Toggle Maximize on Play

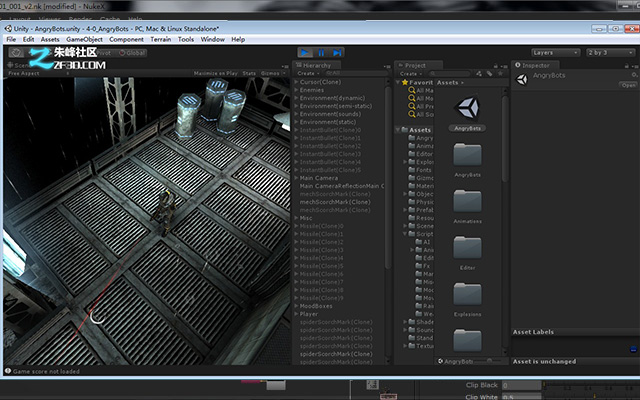(216, 73)
